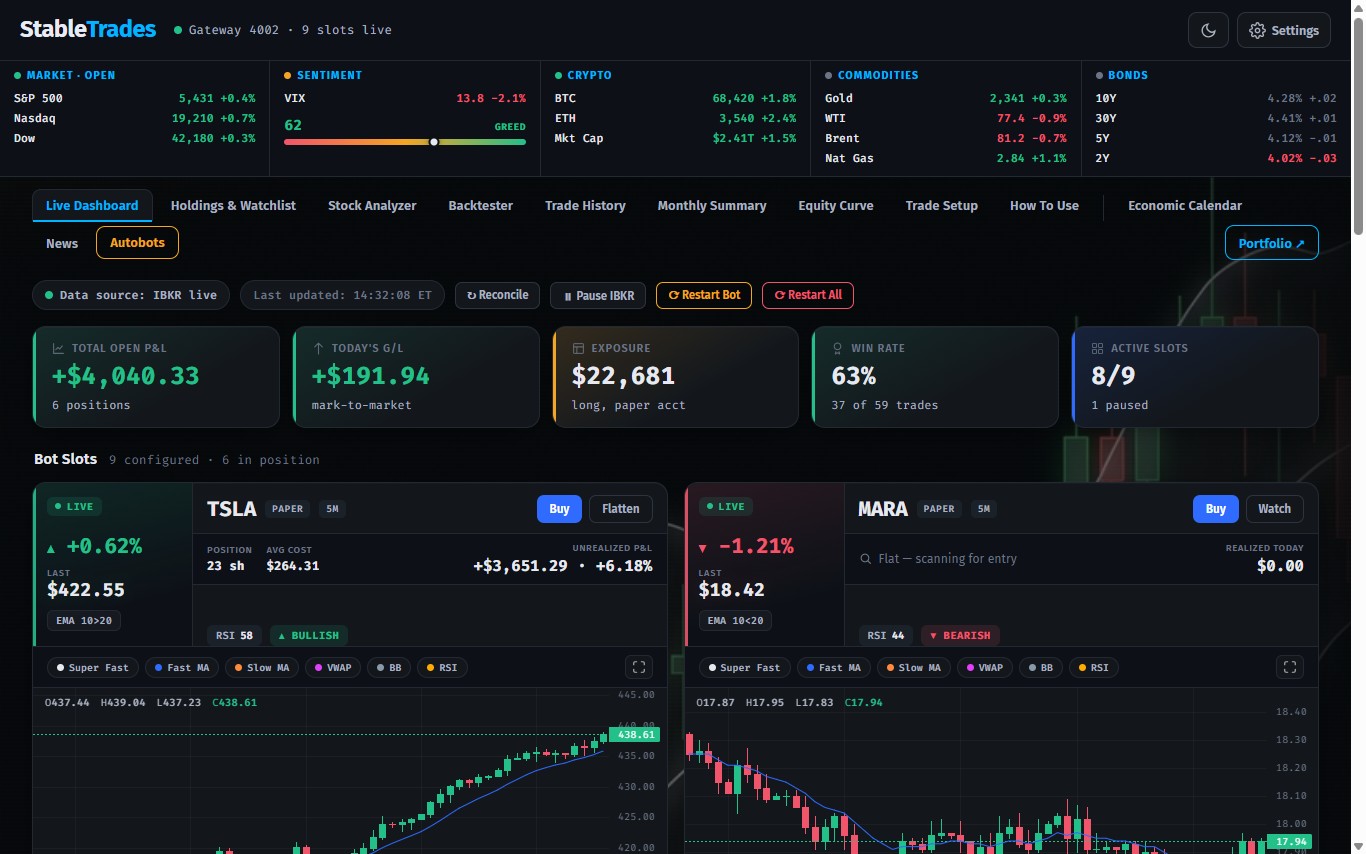Click the MARA PAPER badge

pyautogui.click(x=939, y=509)
